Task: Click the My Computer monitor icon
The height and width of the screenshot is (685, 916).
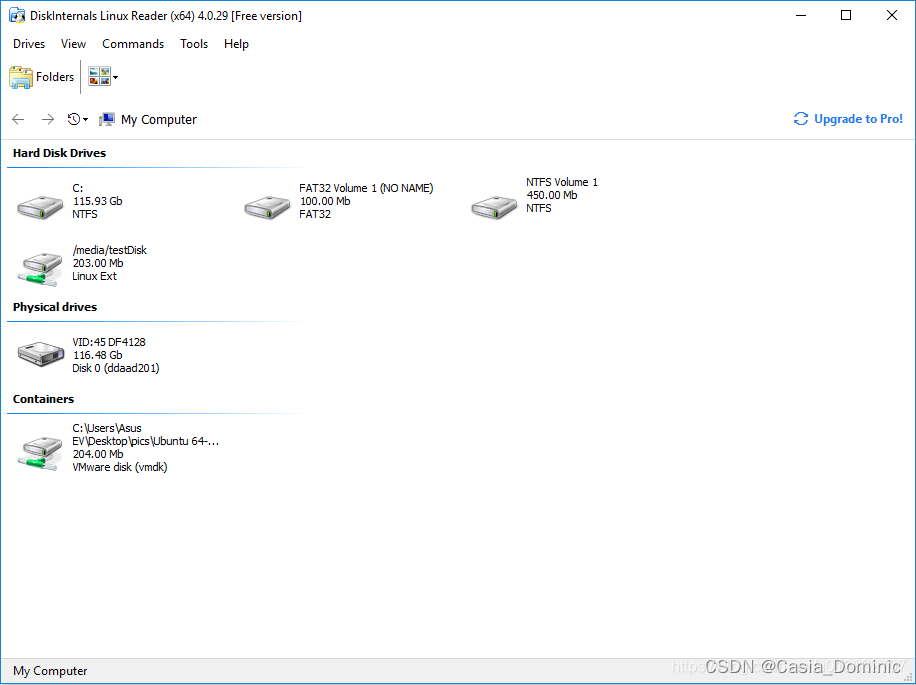Action: click(107, 120)
